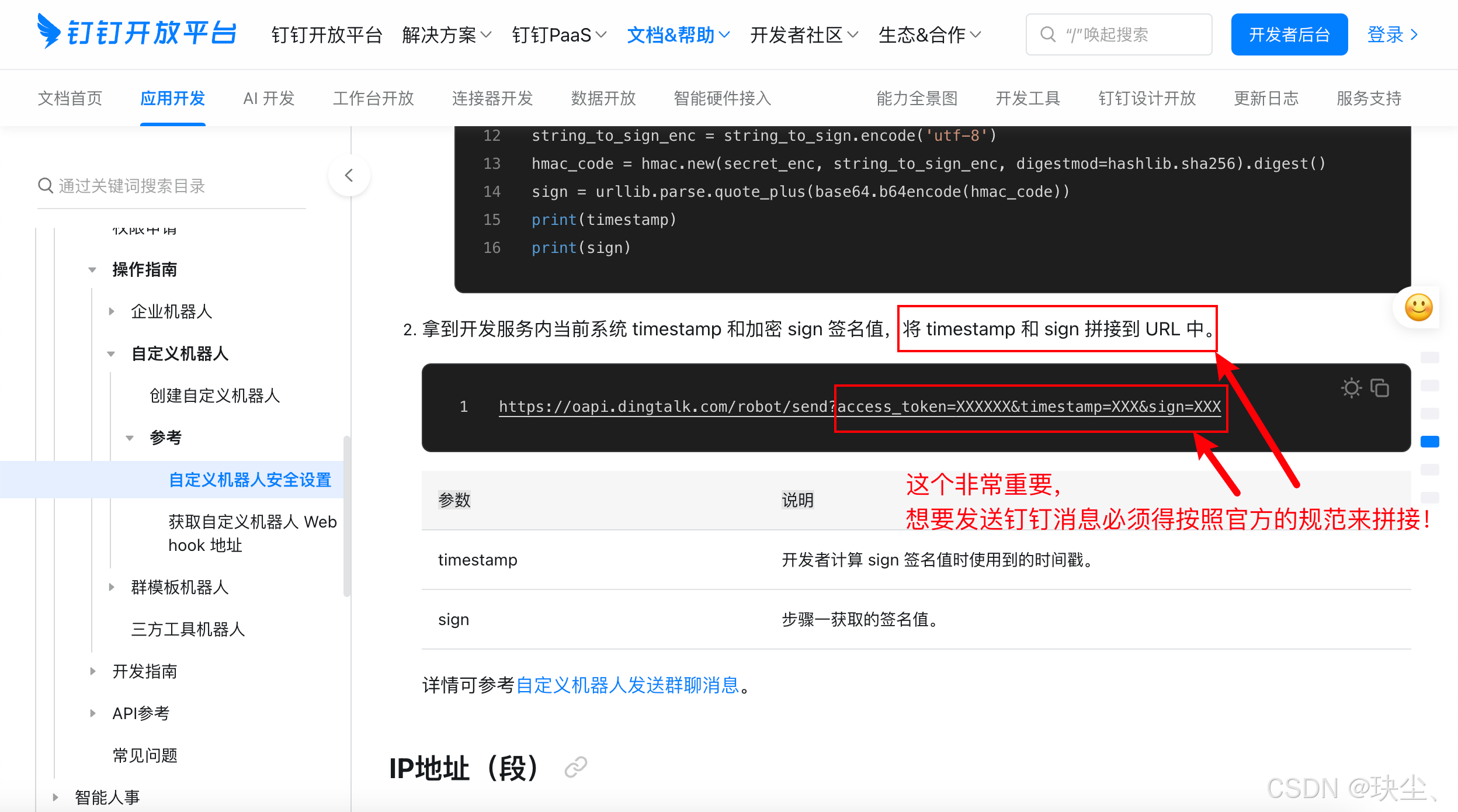Open 获取自定义机器人 Webhook 地址 page
1458x812 pixels.
pos(252,533)
